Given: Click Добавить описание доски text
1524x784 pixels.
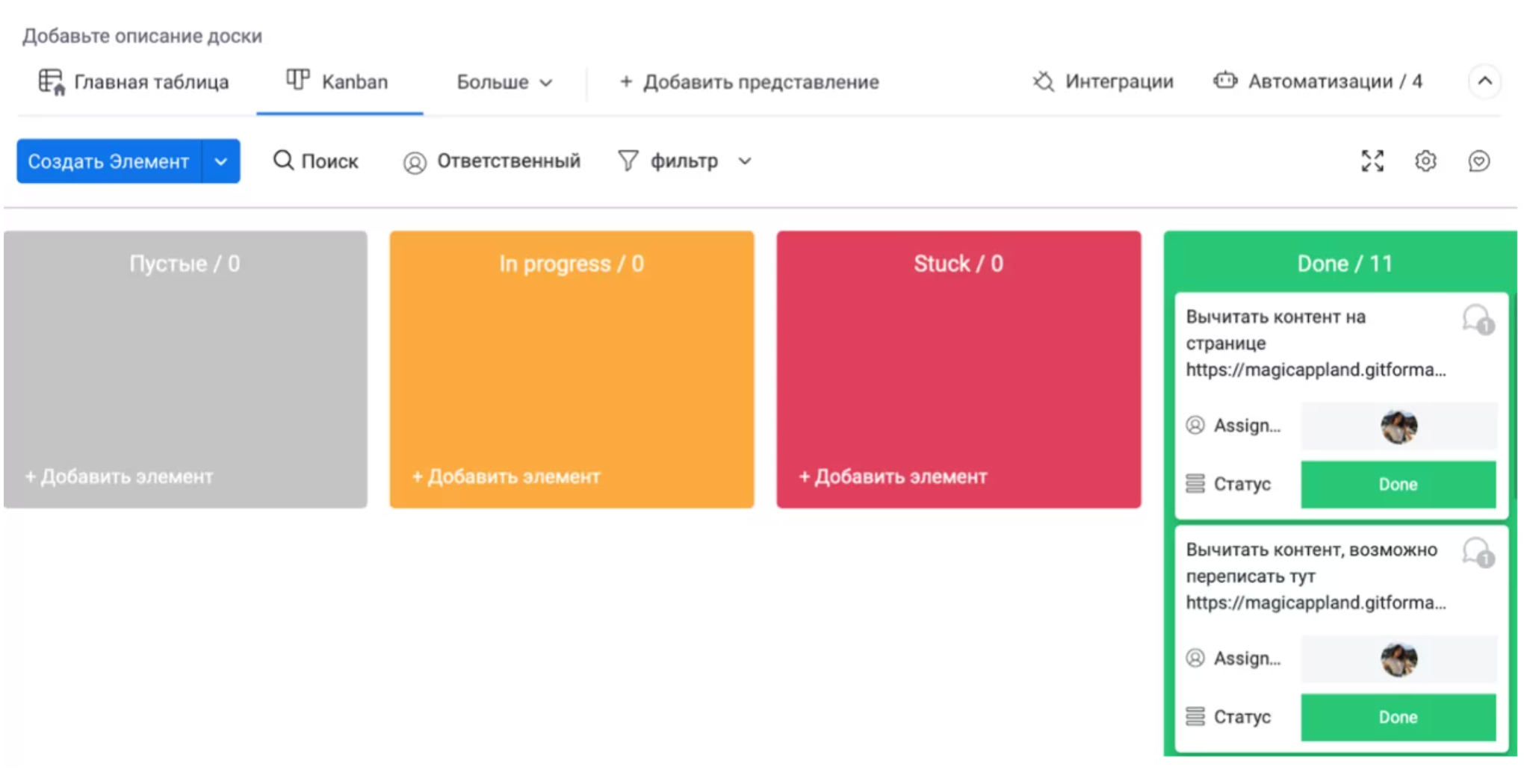Looking at the screenshot, I should click(142, 36).
